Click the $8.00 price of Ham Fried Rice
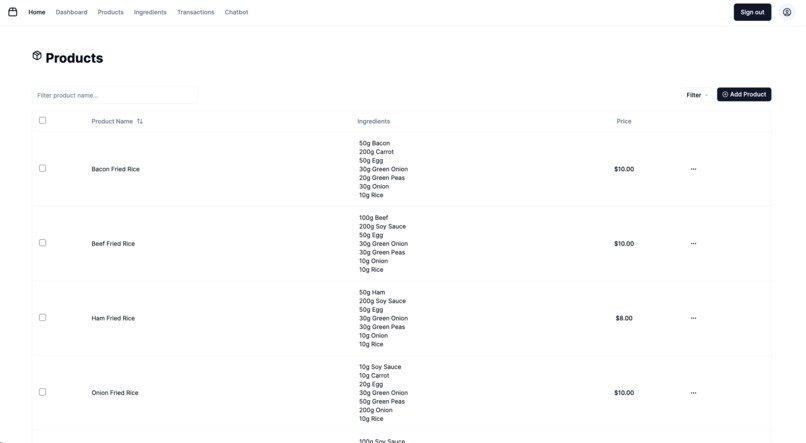 (x=624, y=318)
